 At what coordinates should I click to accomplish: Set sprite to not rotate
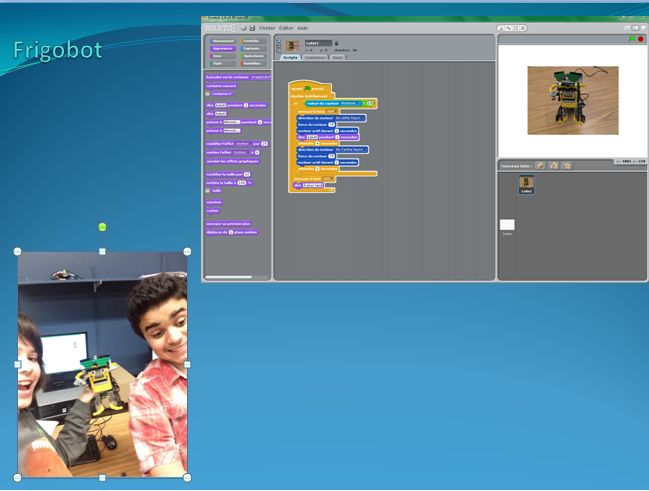click(x=278, y=51)
